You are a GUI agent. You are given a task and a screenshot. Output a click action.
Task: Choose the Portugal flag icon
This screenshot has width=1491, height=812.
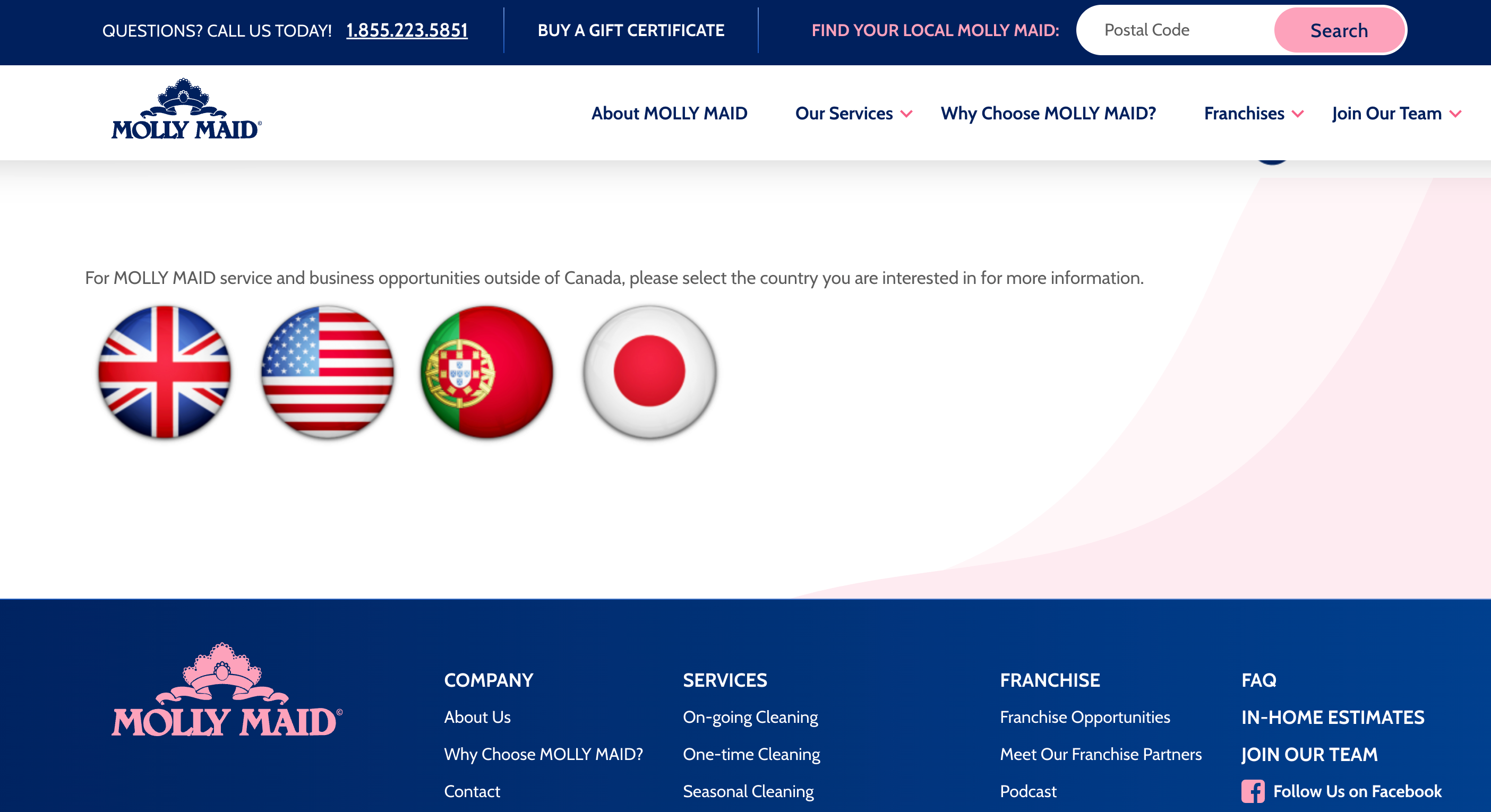(487, 372)
